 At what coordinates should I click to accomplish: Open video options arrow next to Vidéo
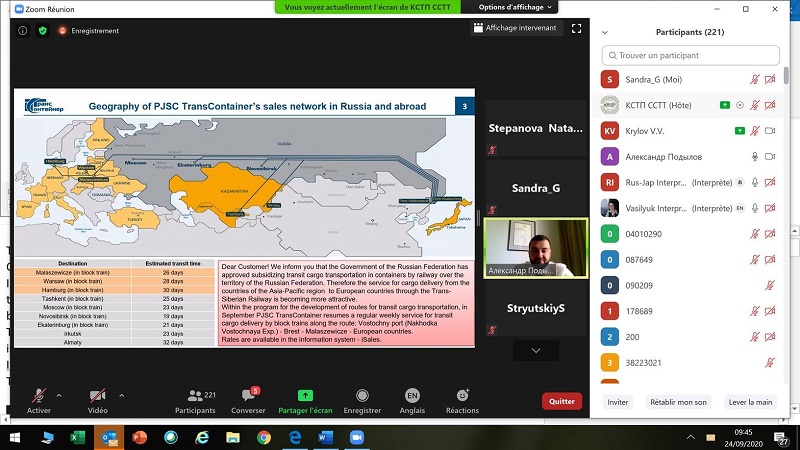pos(121,395)
